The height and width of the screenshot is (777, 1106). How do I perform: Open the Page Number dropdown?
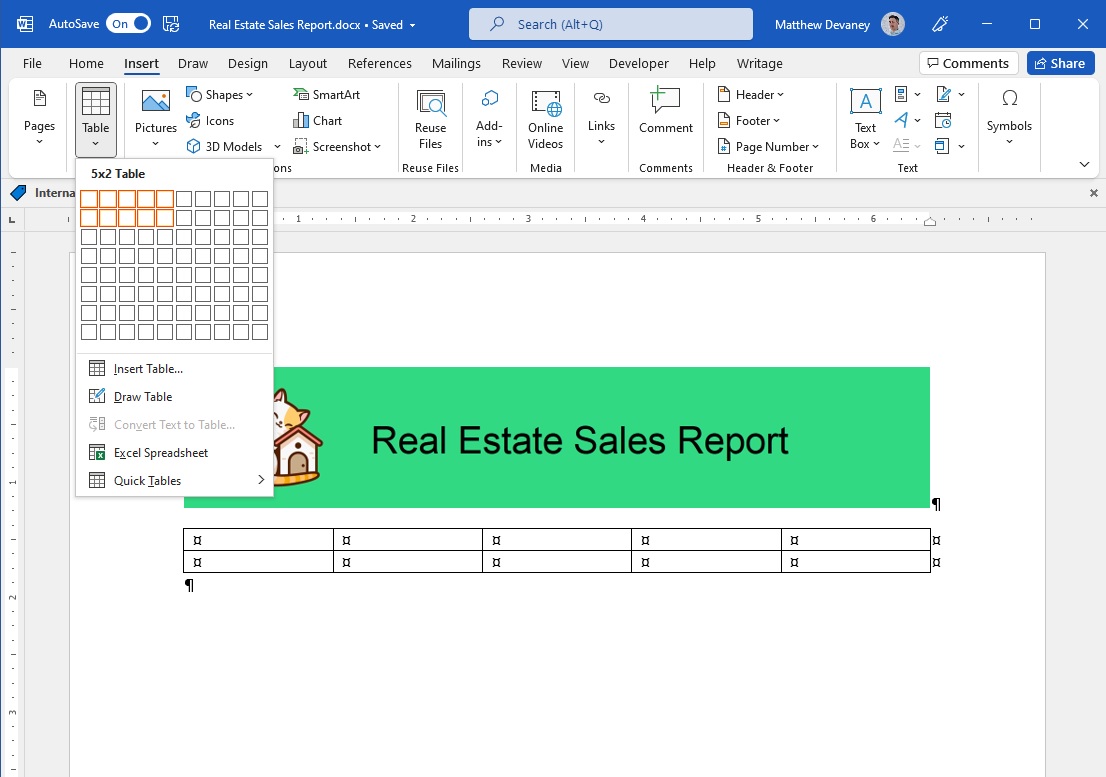[x=768, y=146]
